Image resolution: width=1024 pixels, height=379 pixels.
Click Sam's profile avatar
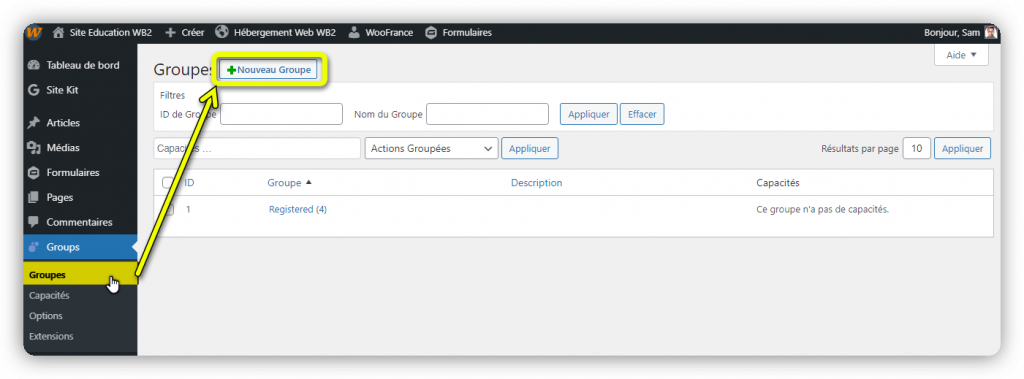[x=991, y=33]
